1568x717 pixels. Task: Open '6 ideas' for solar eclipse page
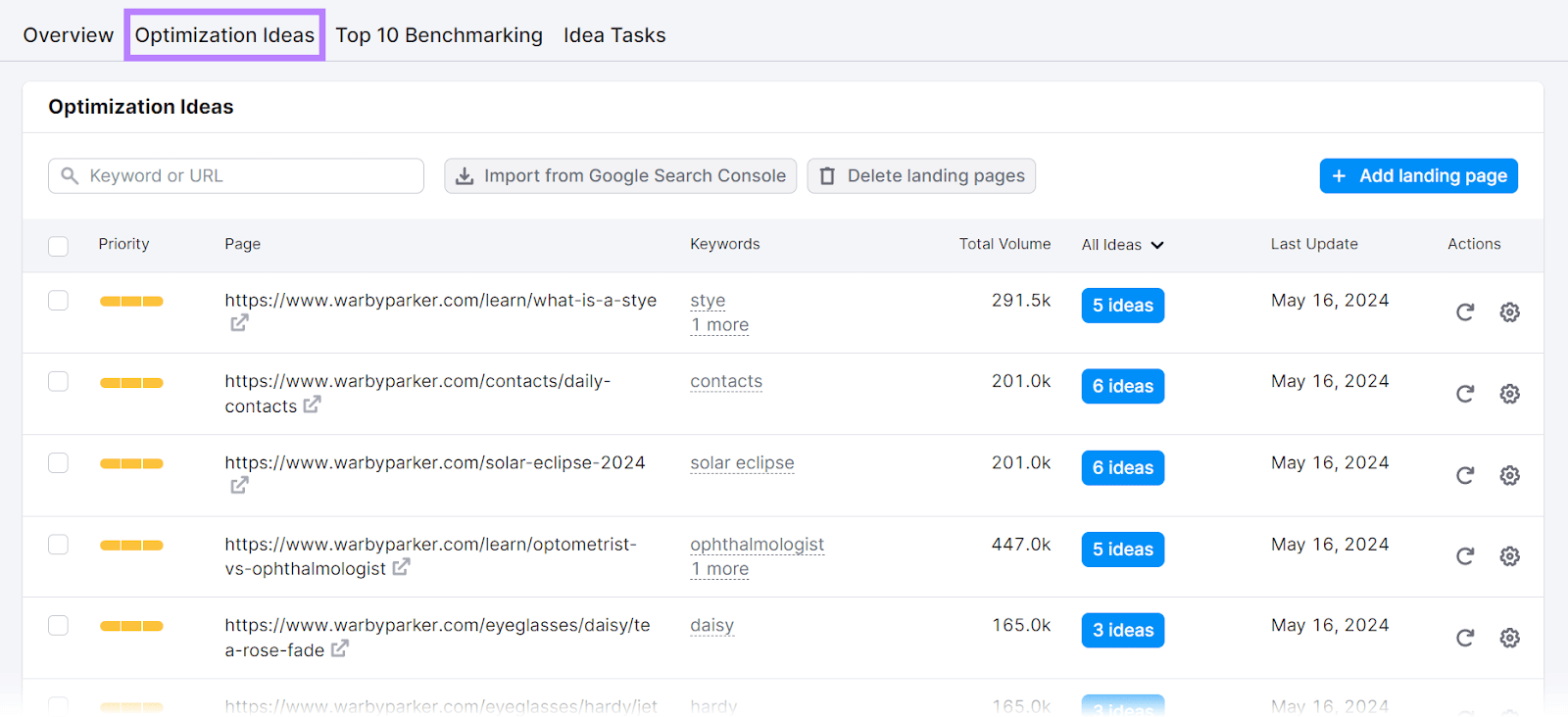click(1123, 468)
